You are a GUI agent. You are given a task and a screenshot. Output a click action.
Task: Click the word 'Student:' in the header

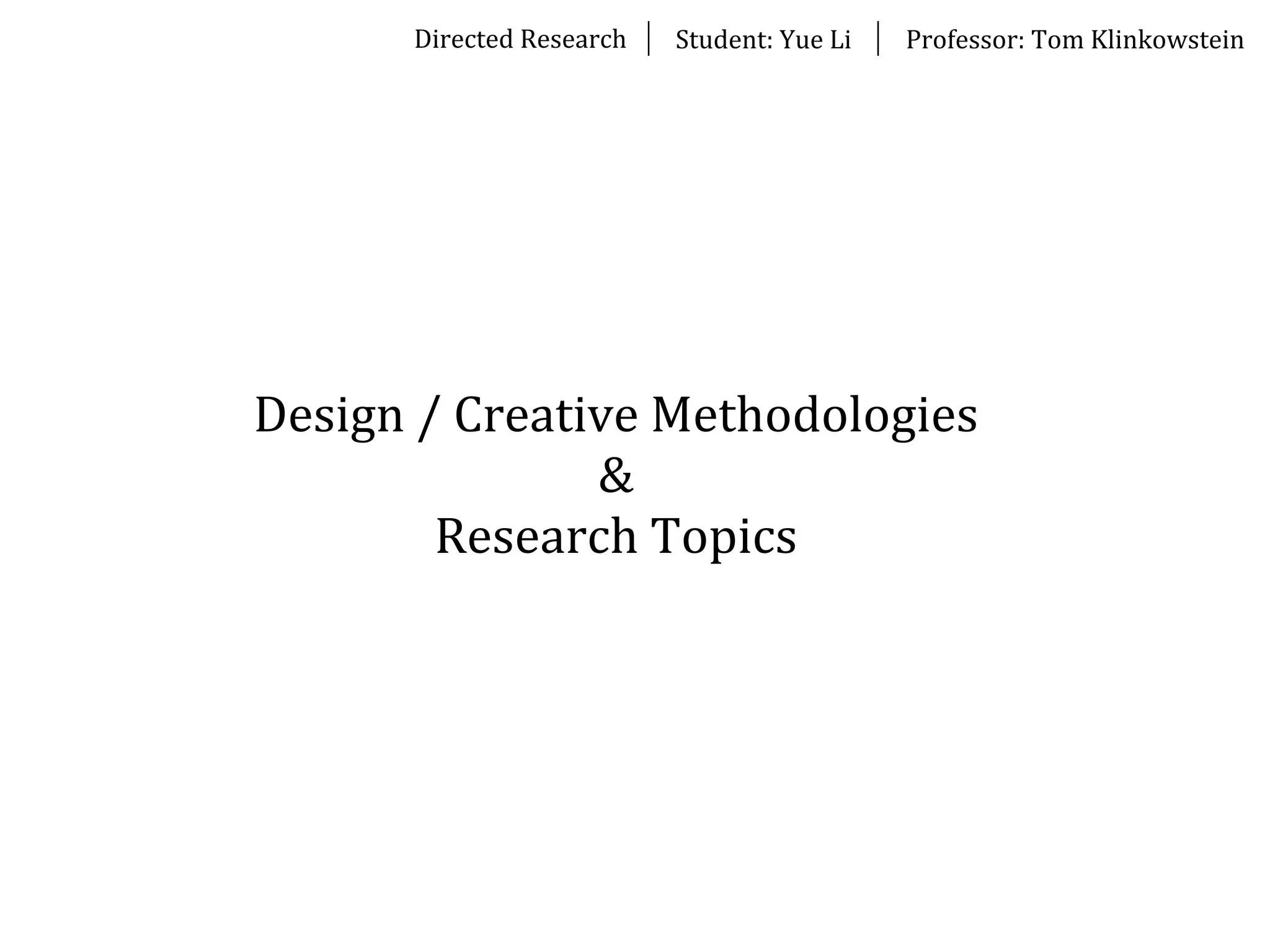(x=724, y=40)
